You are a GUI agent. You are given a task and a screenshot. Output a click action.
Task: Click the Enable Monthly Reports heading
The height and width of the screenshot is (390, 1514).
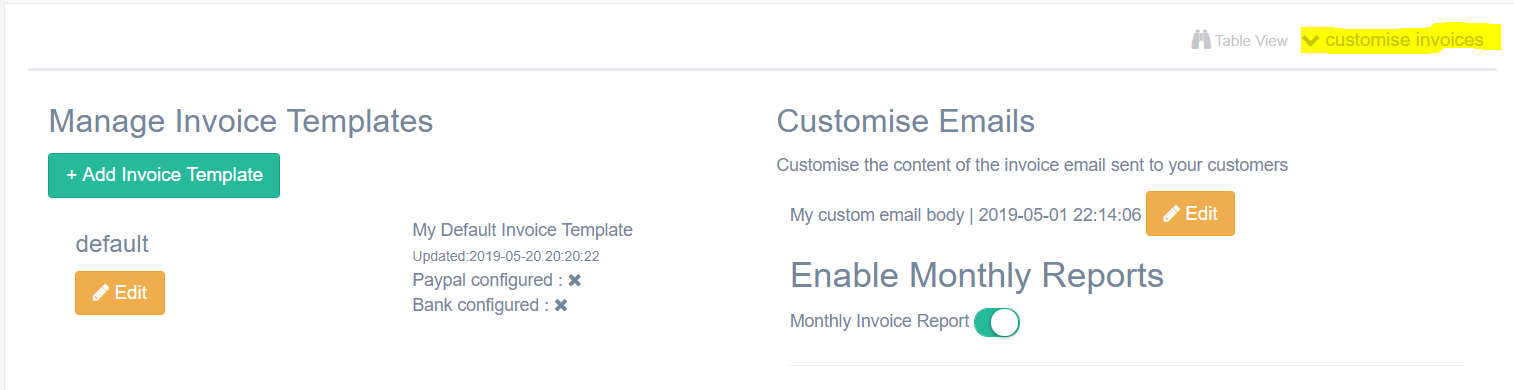[977, 275]
